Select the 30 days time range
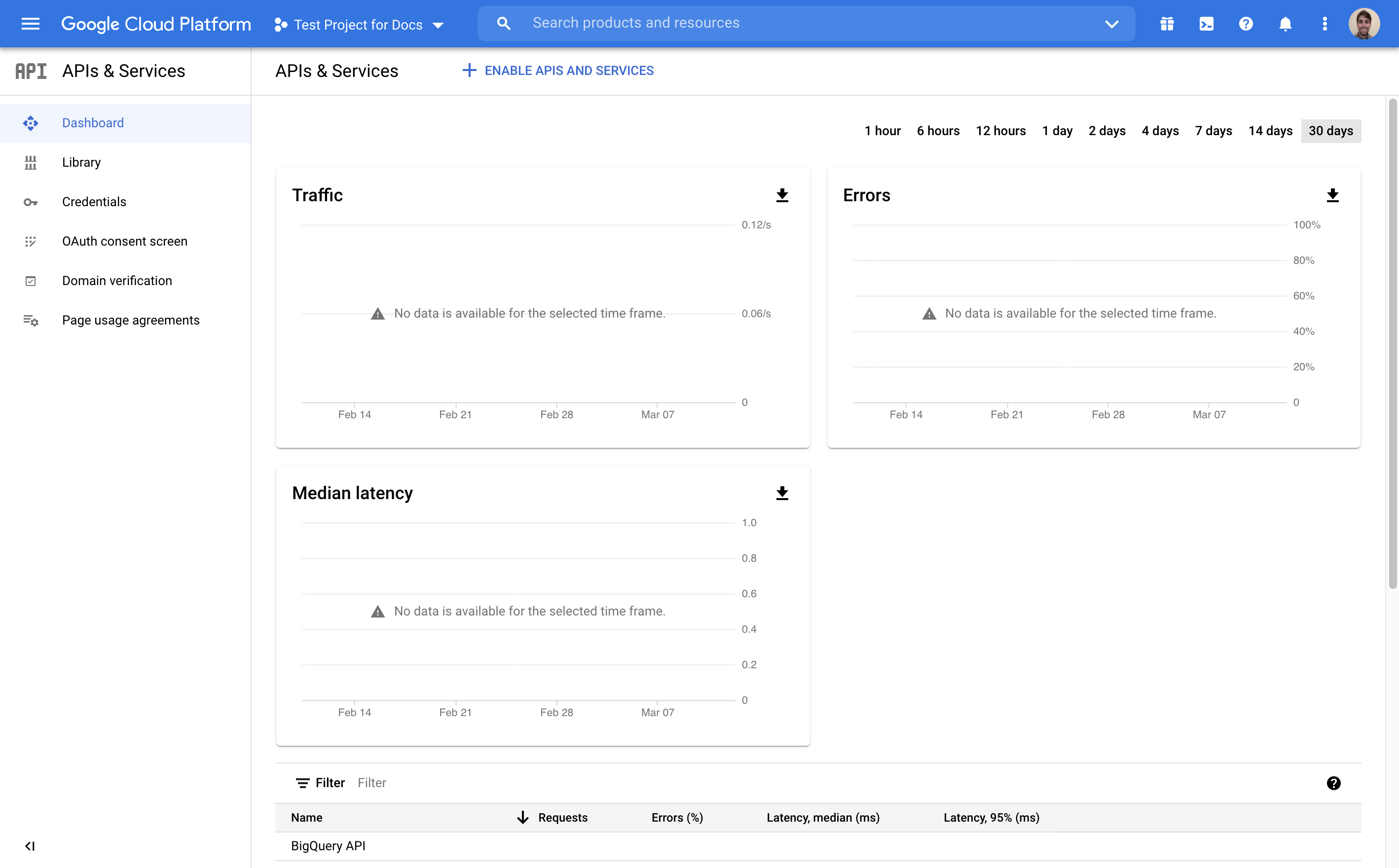The image size is (1399, 868). [x=1331, y=131]
